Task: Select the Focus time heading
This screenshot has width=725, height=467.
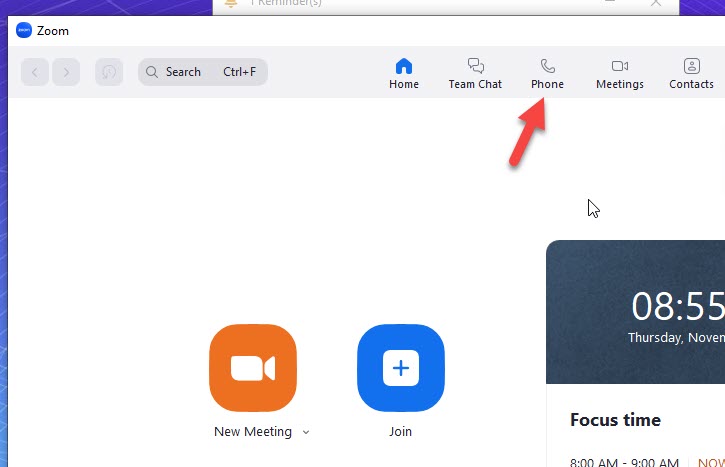Action: (615, 420)
